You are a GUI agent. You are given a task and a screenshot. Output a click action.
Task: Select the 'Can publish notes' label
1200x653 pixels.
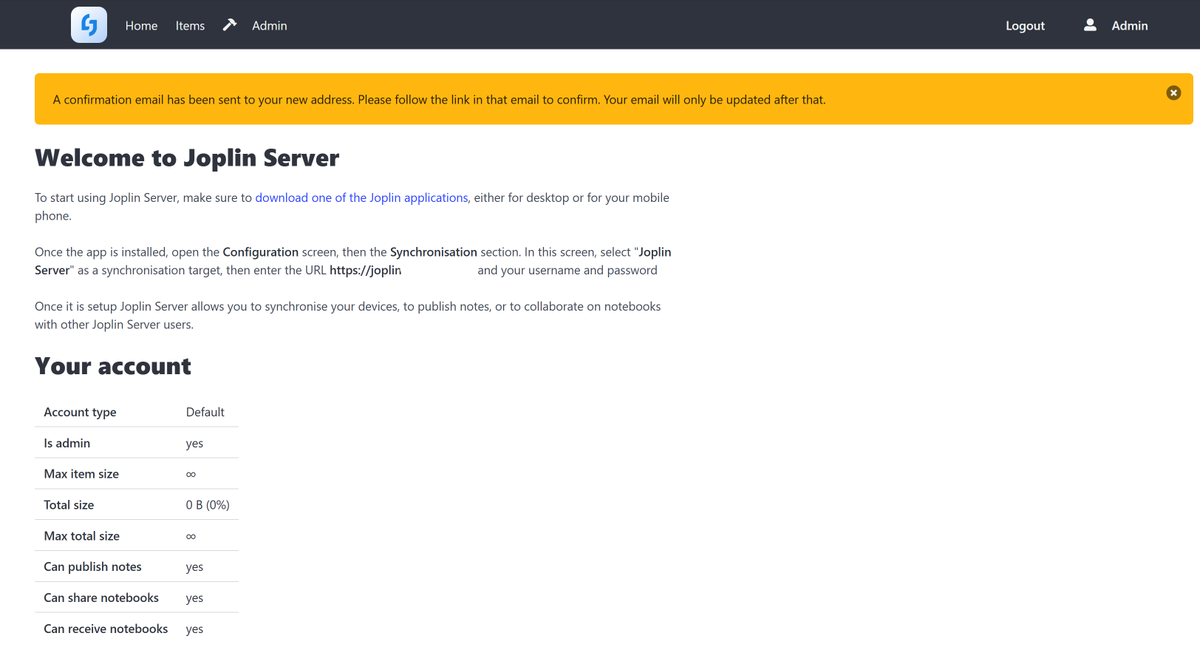tap(93, 567)
